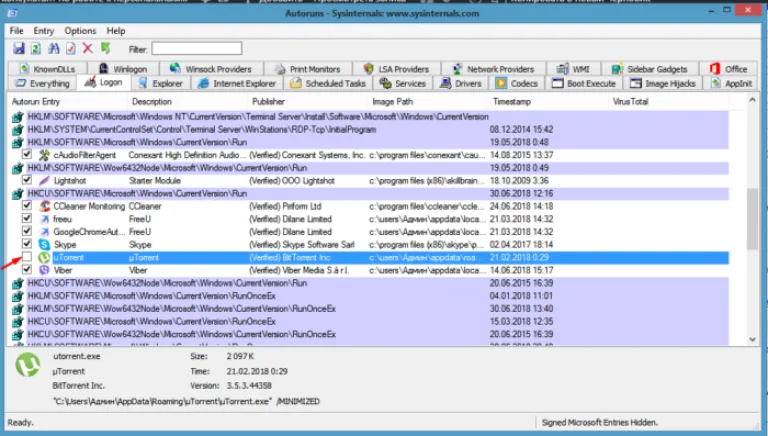Uncheck the CCleaner Monitoring checkbox
This screenshot has width=768, height=436.
pyautogui.click(x=27, y=205)
